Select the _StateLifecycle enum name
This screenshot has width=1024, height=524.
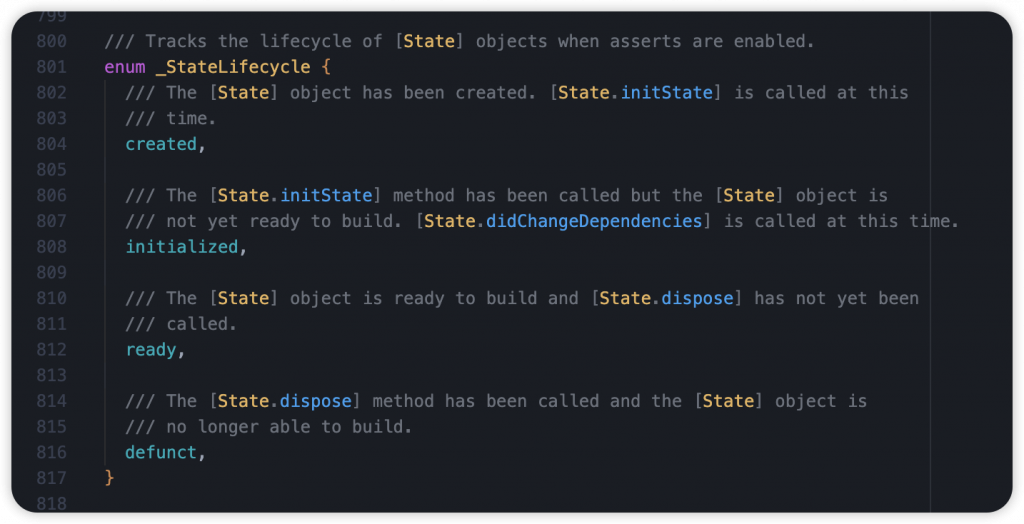(x=233, y=67)
